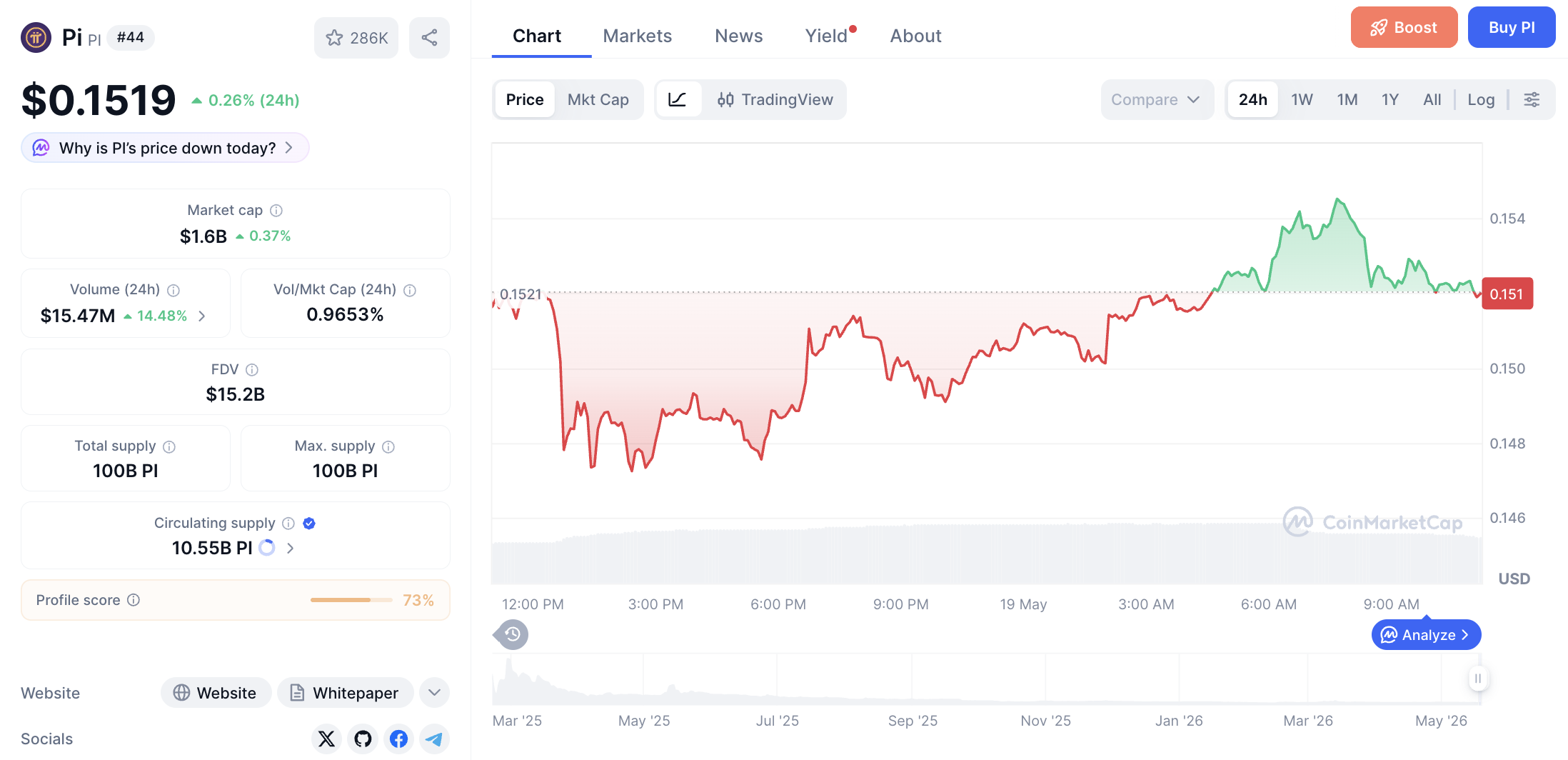The image size is (1568, 760).
Task: Click the Profile score progress bar
Action: pos(351,600)
